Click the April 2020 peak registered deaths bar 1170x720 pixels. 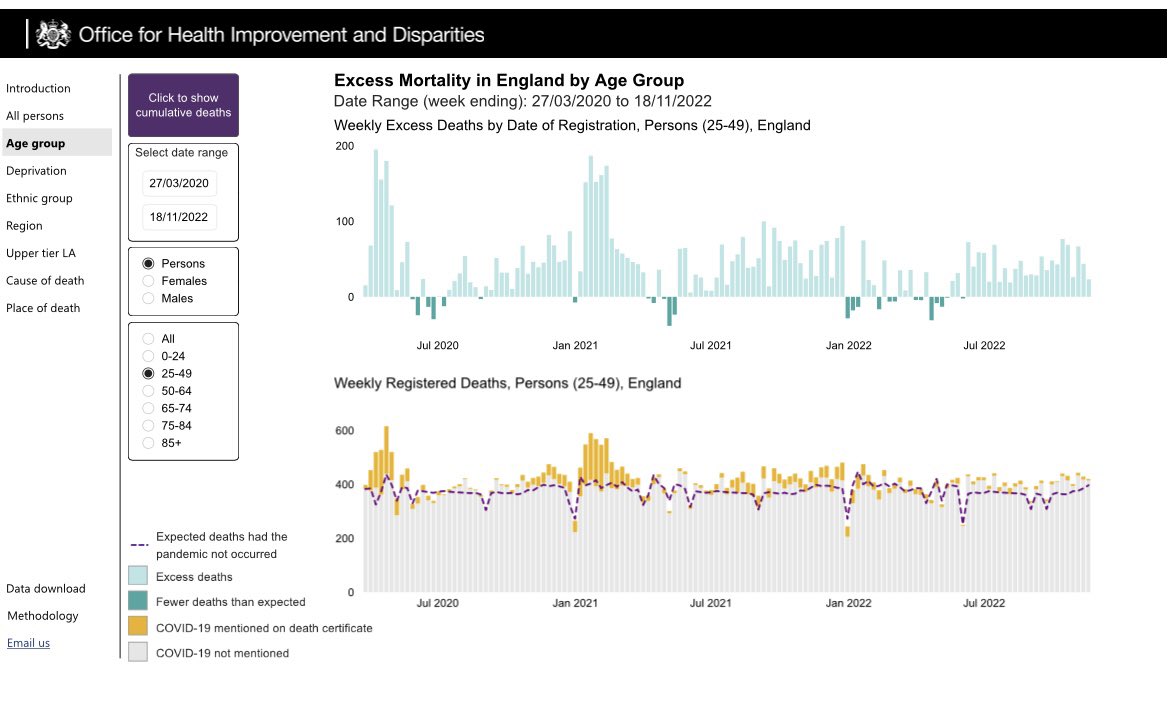(x=387, y=509)
